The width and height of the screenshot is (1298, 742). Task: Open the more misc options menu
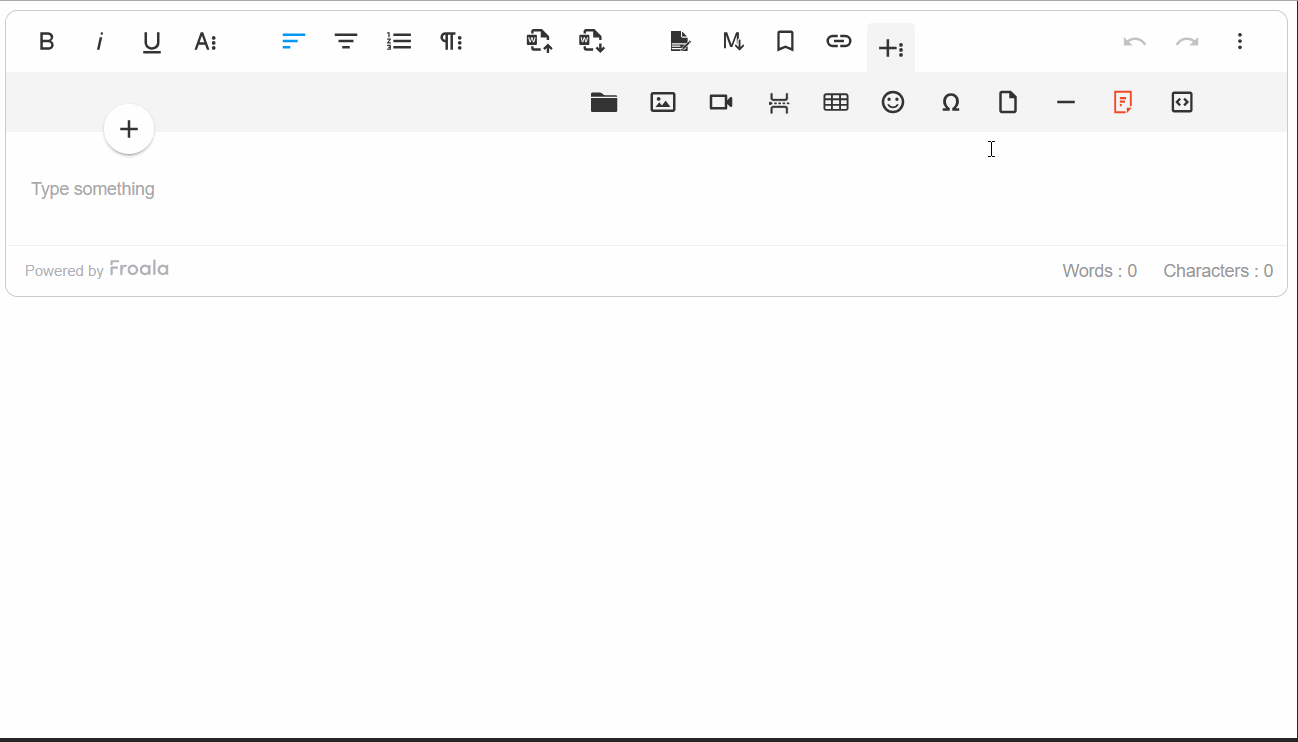tap(1240, 41)
